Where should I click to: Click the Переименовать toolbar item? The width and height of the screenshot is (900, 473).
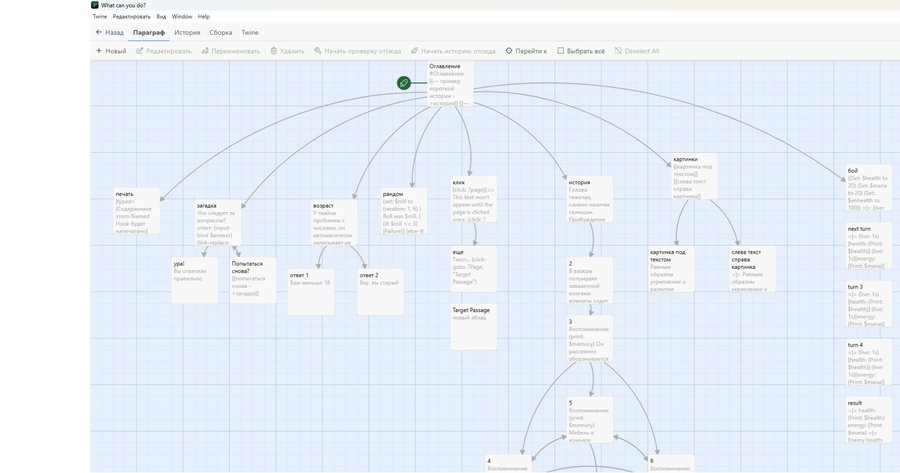pos(230,51)
